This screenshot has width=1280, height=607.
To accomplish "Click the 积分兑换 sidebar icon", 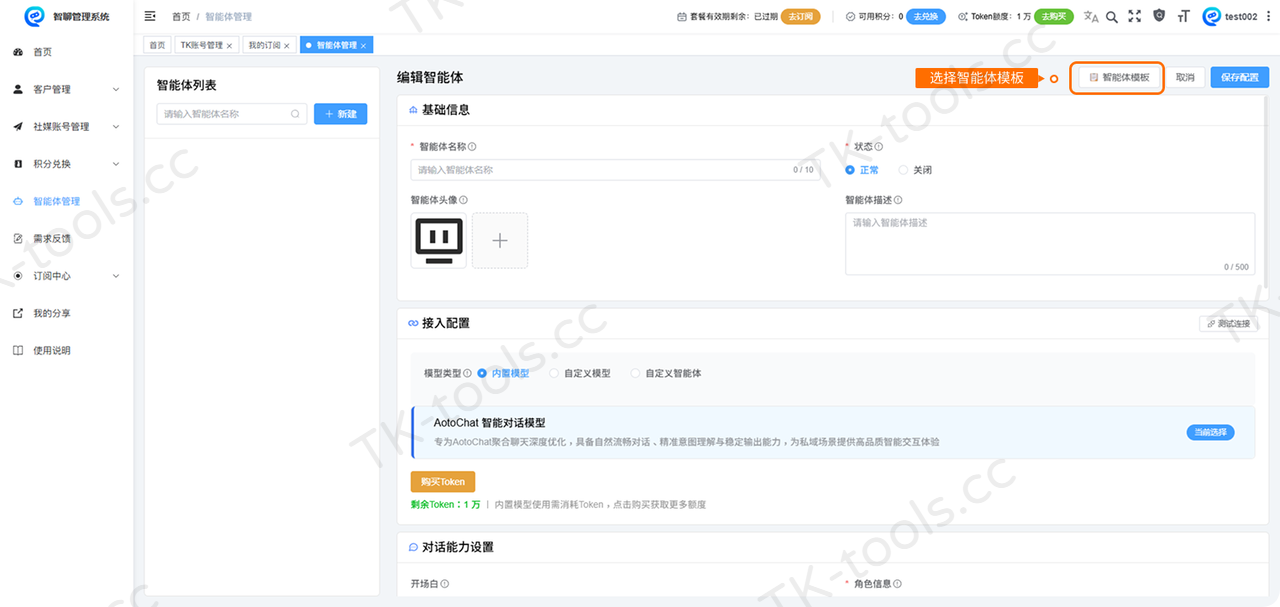I will [x=18, y=164].
